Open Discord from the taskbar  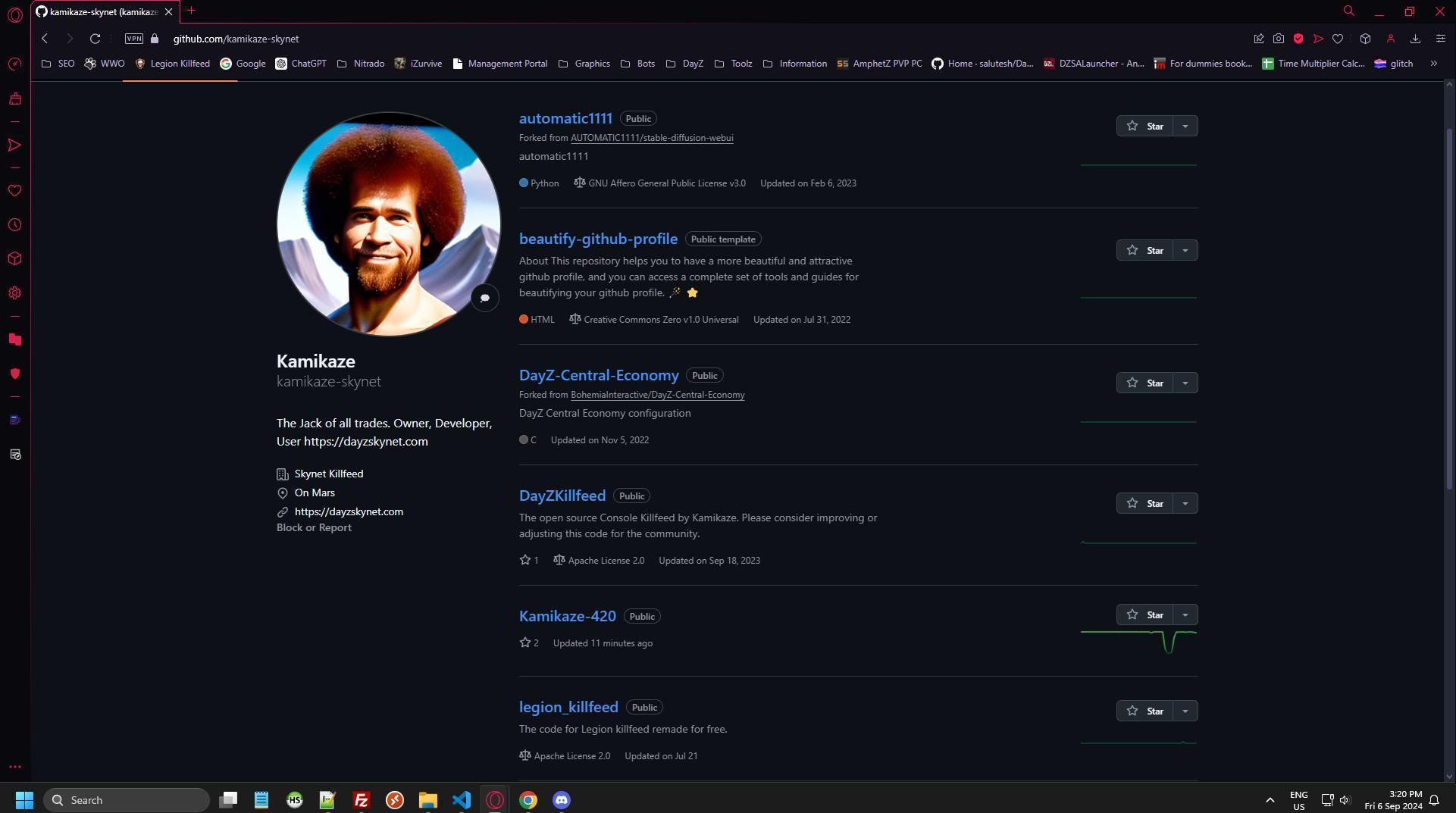pyautogui.click(x=562, y=800)
